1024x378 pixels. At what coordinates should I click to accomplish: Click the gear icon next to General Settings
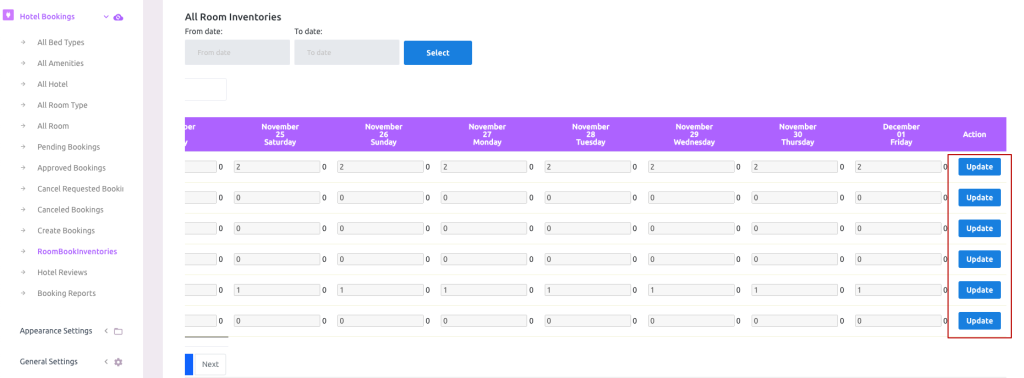[x=118, y=362]
